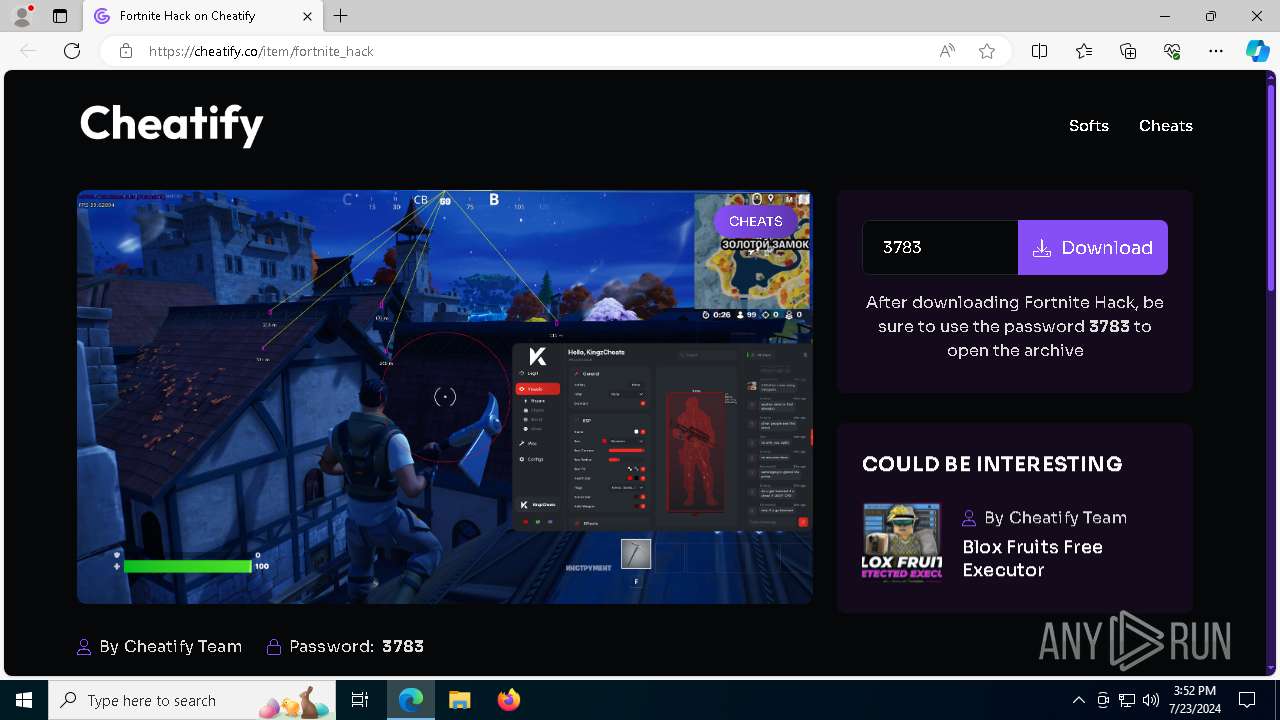The width and height of the screenshot is (1280, 720).
Task: Click the Edge icon on taskbar
Action: (411, 700)
